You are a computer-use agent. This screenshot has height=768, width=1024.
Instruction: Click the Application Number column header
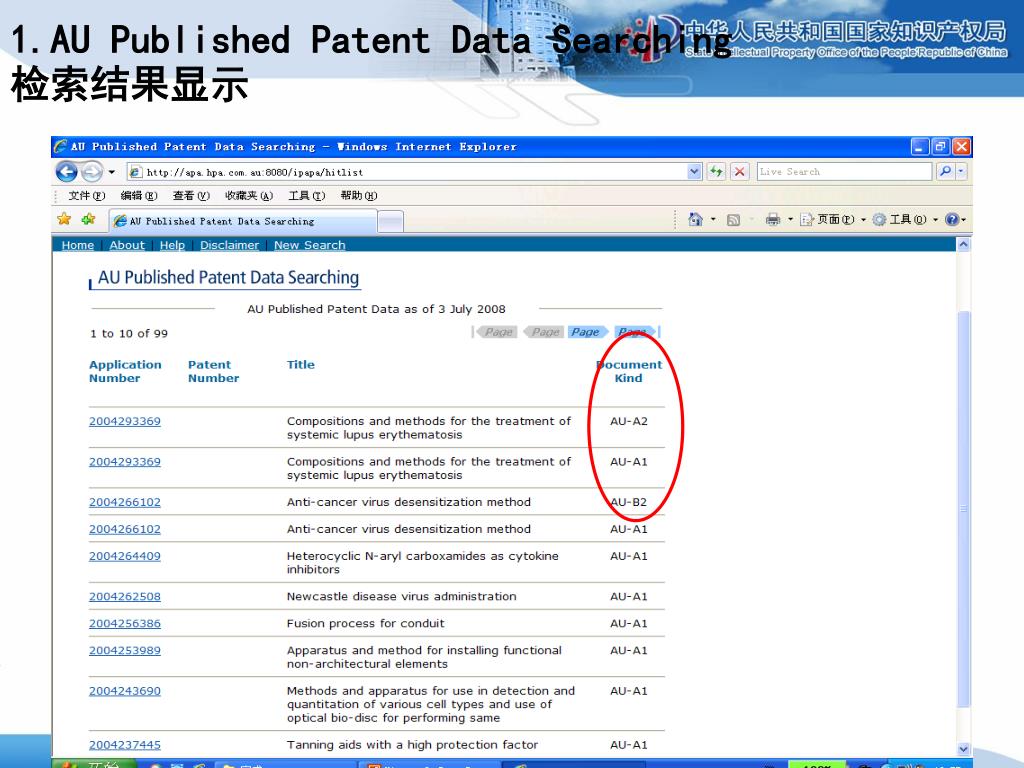(x=125, y=371)
